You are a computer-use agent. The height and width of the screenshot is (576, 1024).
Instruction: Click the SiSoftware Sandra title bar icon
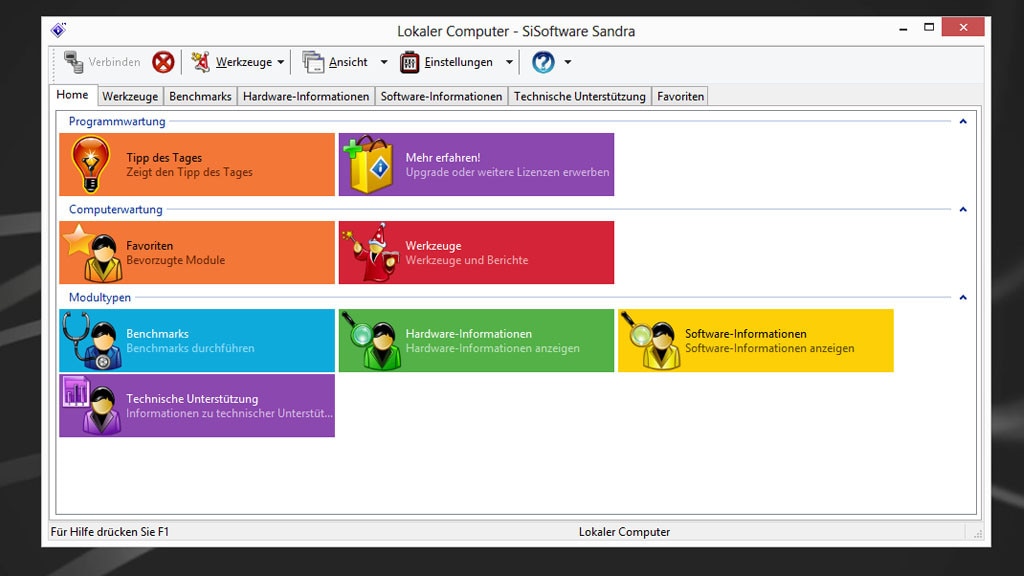tap(58, 30)
